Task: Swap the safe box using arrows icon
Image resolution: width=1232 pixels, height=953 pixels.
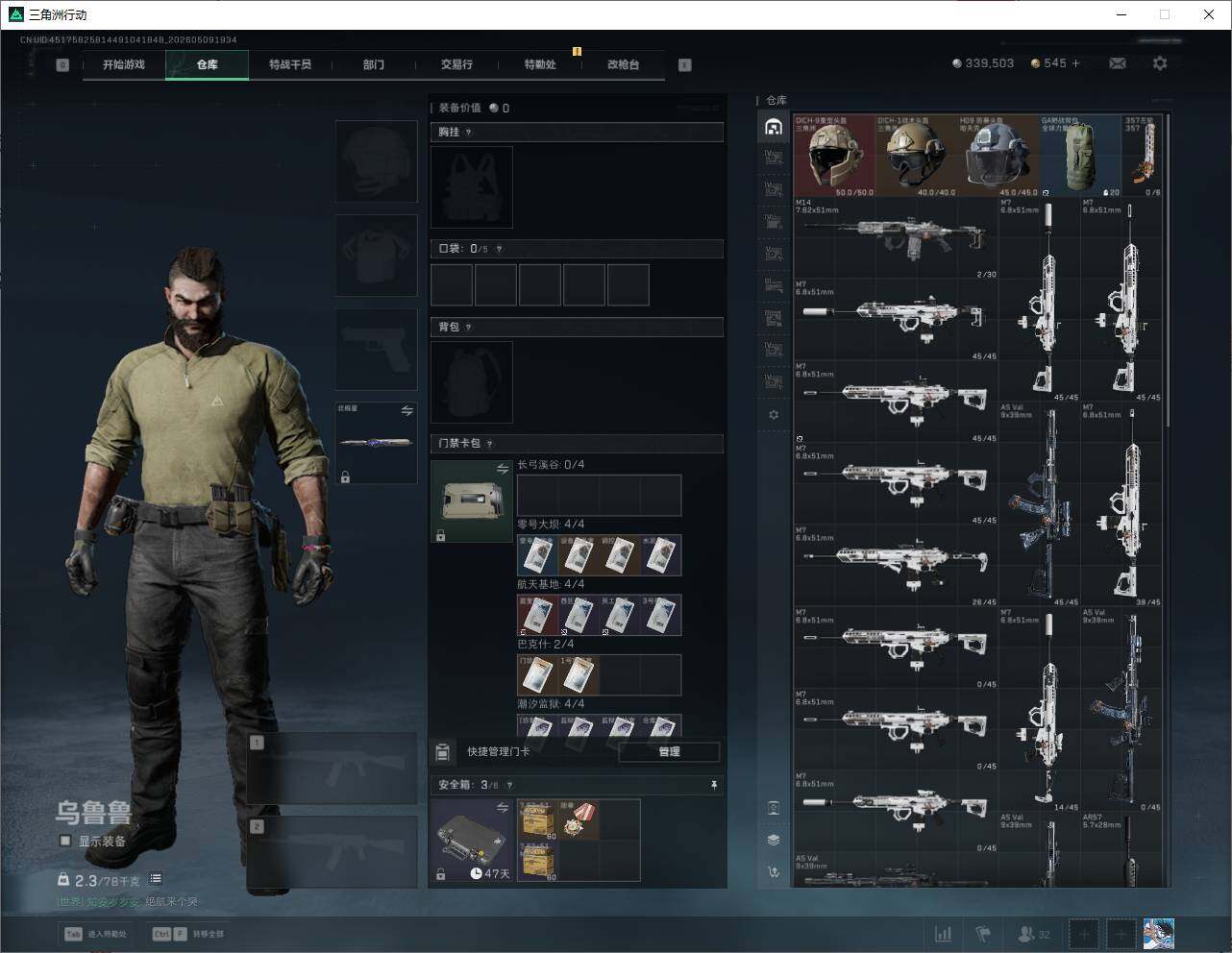Action: click(502, 808)
